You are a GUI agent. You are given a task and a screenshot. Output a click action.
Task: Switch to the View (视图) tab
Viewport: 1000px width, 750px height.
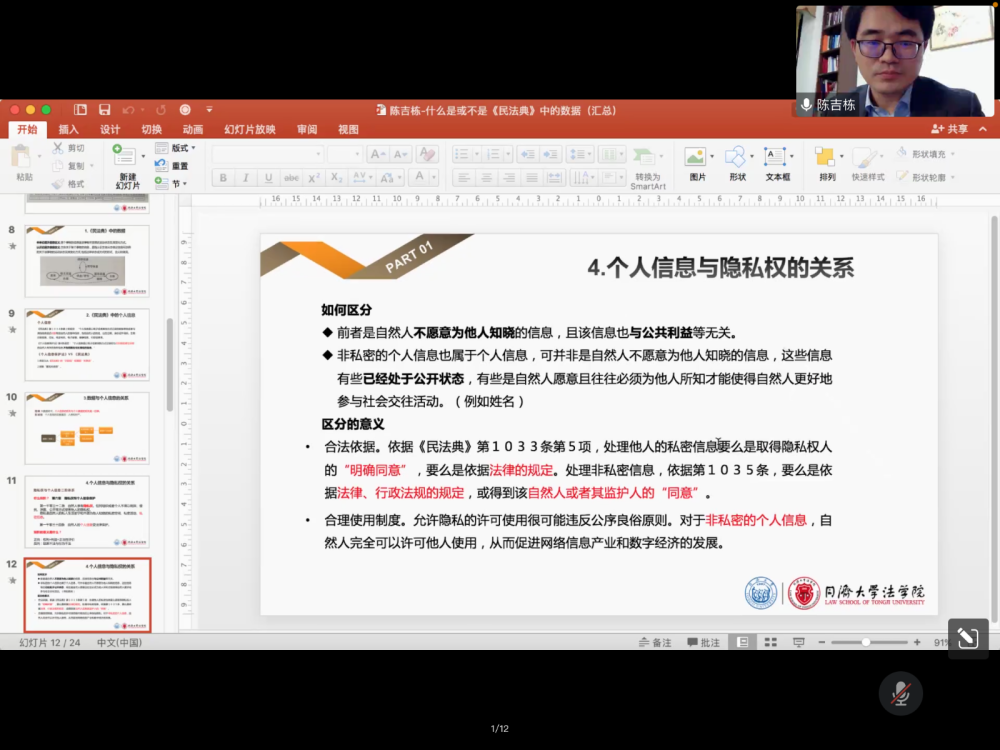(348, 129)
